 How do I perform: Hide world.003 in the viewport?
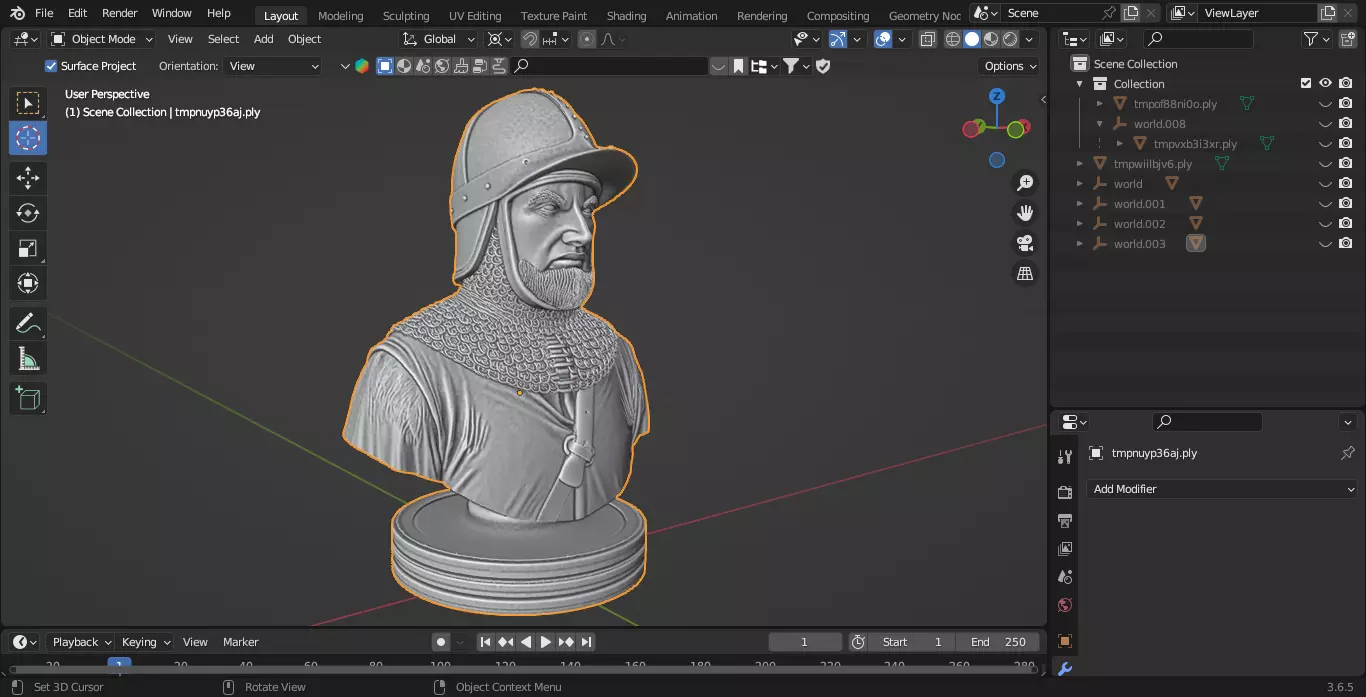tap(1325, 244)
